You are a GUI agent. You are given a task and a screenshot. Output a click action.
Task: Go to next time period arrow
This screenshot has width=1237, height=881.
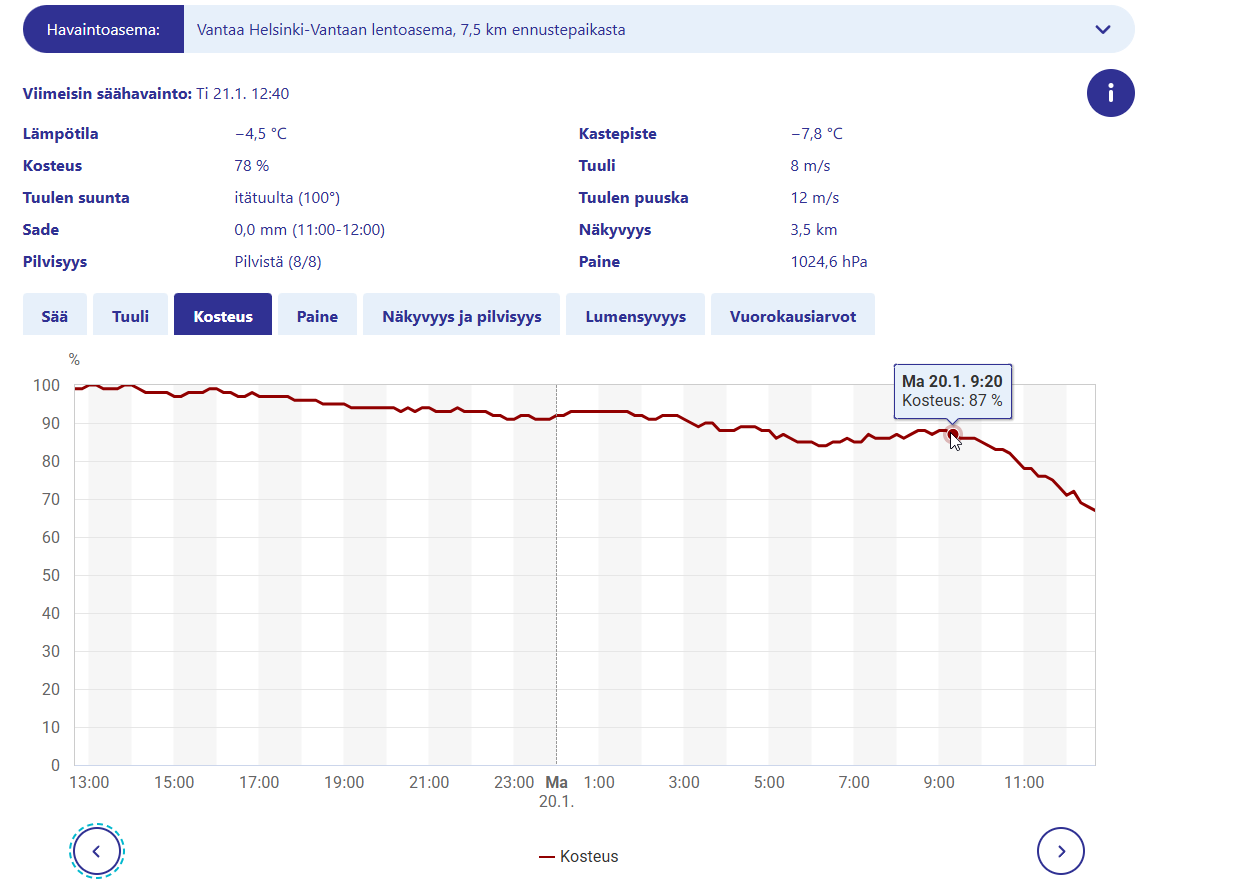coord(1061,851)
